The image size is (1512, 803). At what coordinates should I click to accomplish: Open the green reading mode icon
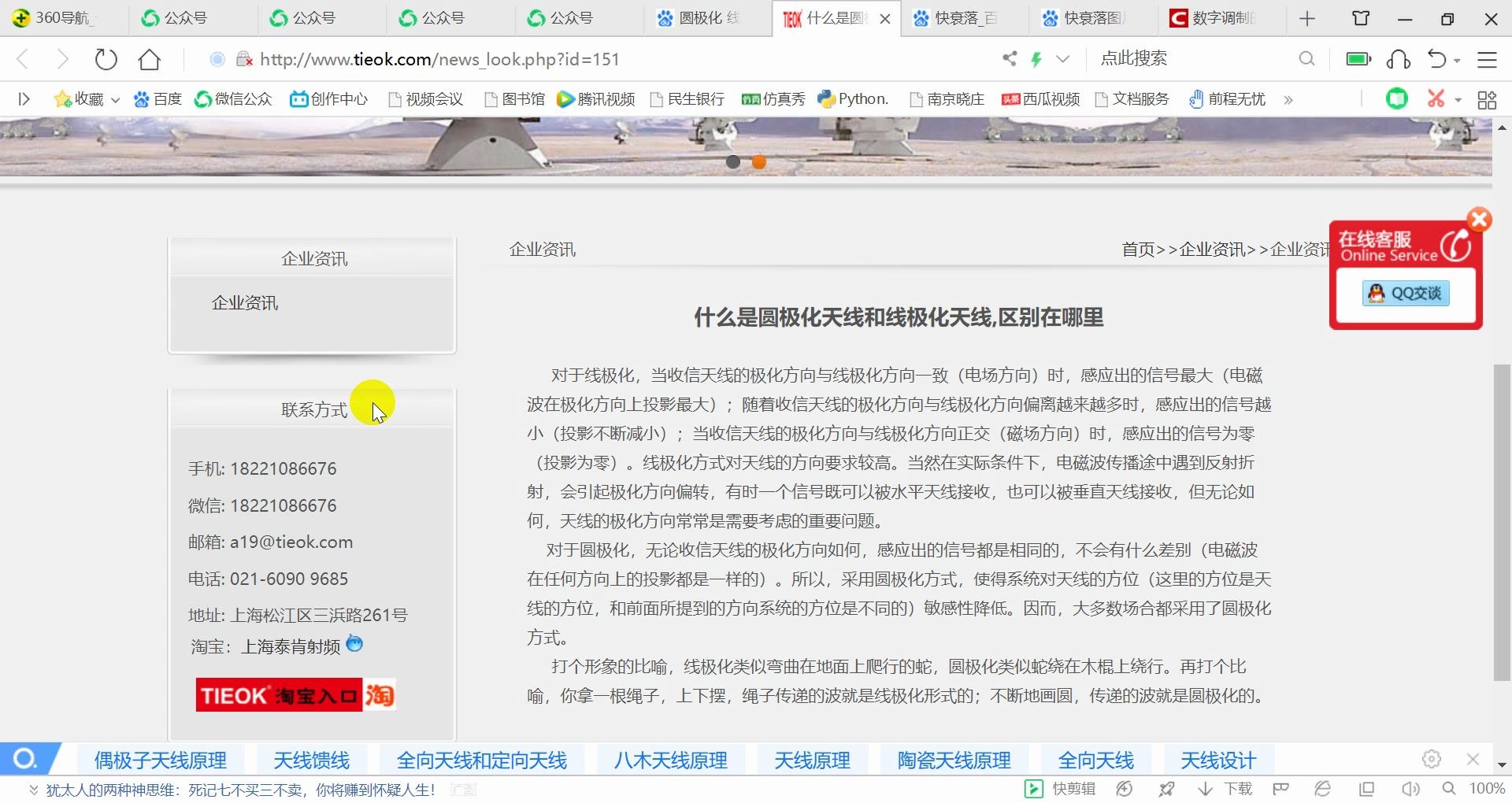coord(1397,98)
